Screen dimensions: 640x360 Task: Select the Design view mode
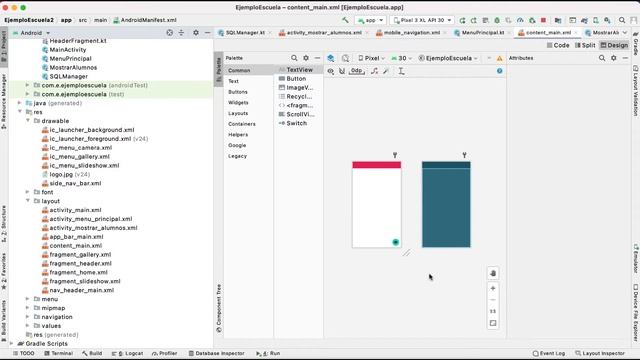coord(614,45)
